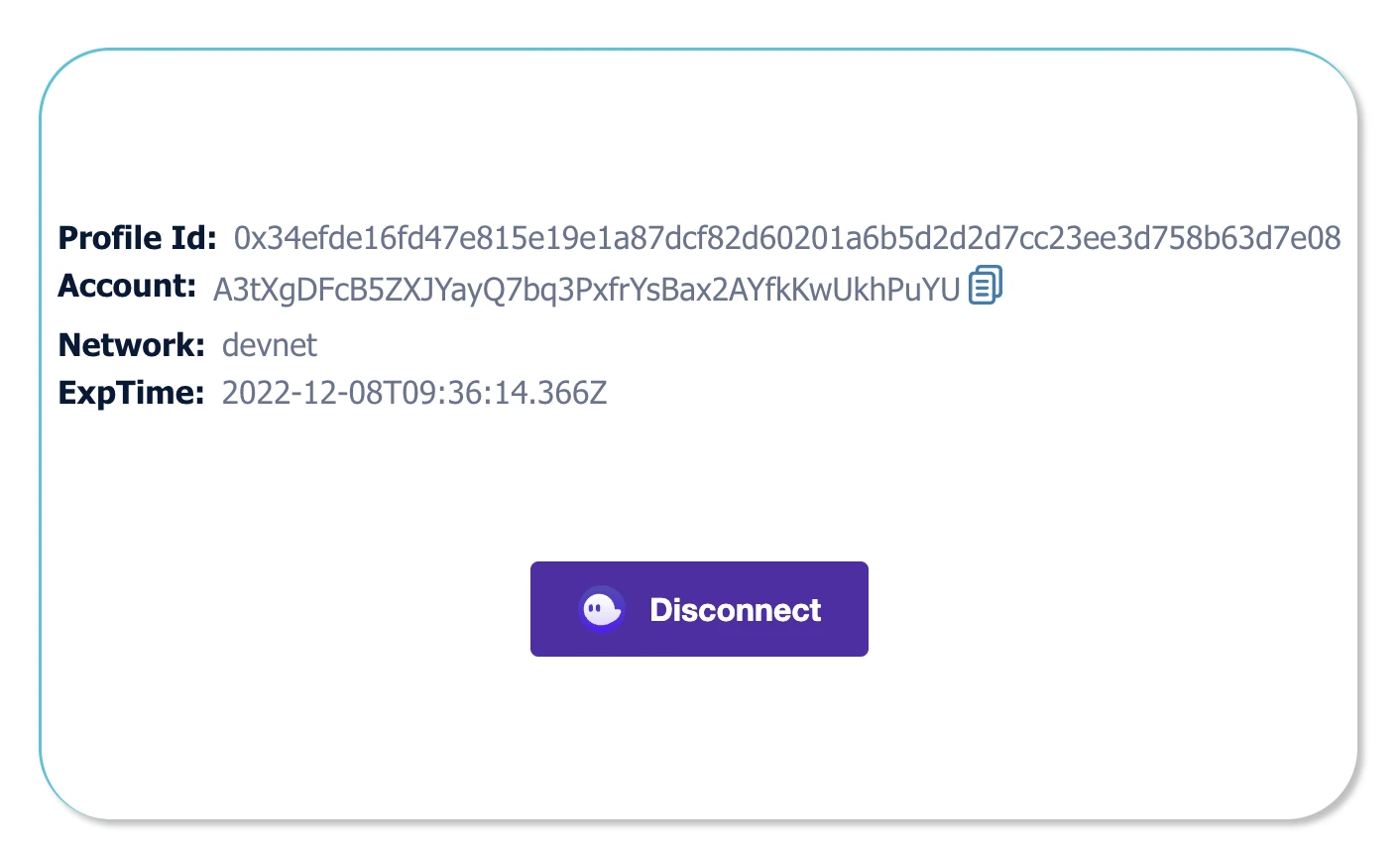Copy the account address with clipboard icon
This screenshot has width=1400, height=861.
pos(986,286)
